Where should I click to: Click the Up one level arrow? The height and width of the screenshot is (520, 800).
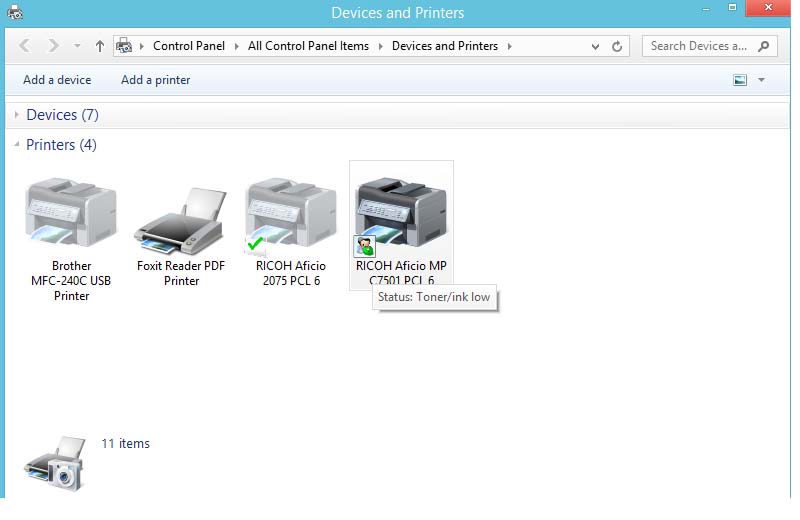[x=100, y=46]
